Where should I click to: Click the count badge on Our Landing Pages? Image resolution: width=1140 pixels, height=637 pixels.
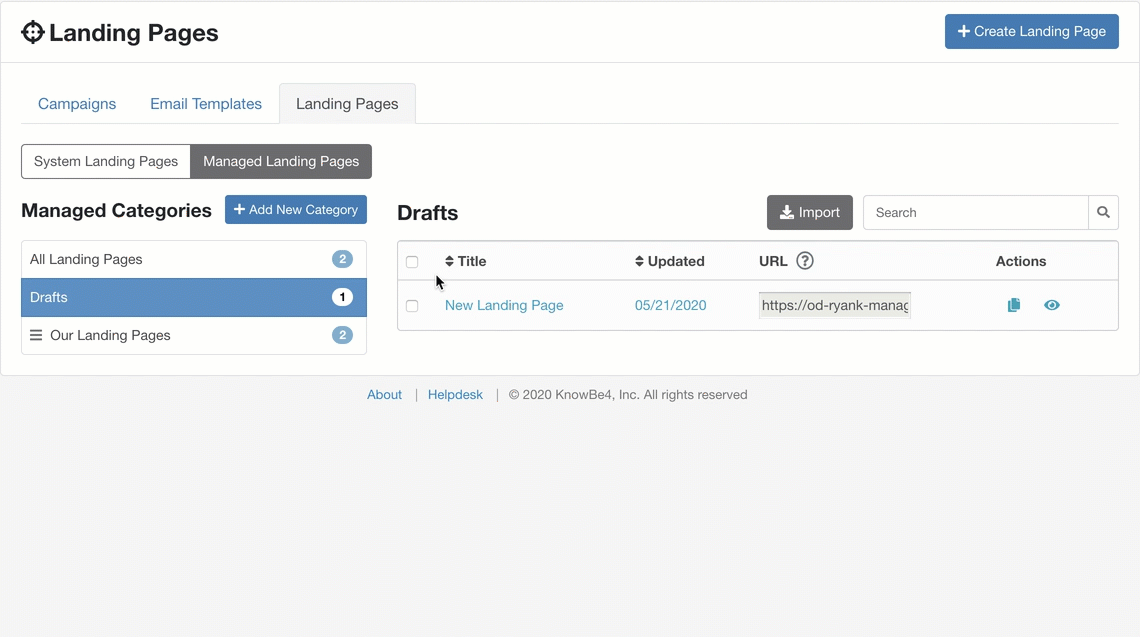[x=342, y=335]
